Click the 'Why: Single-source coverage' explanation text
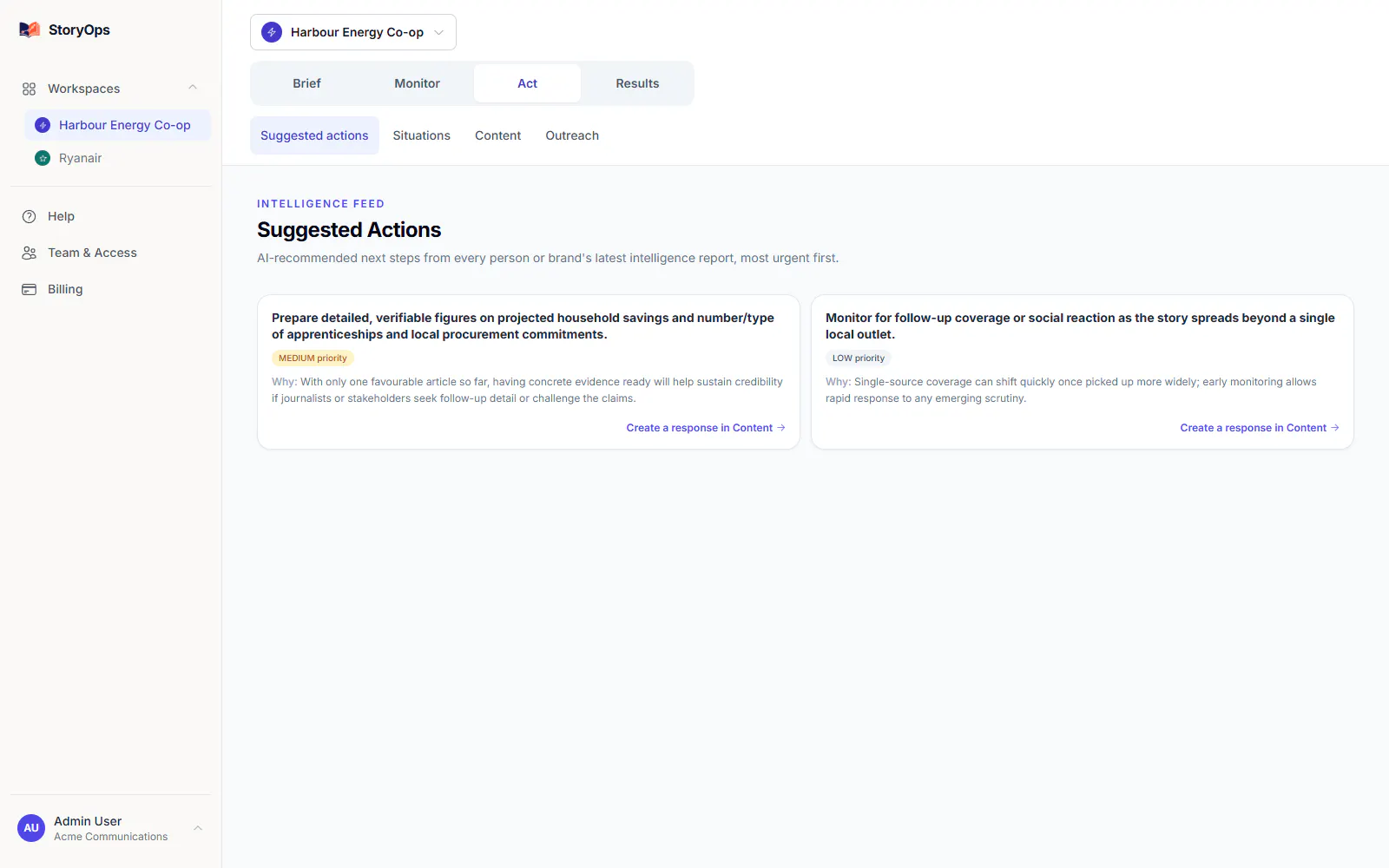 point(1070,390)
